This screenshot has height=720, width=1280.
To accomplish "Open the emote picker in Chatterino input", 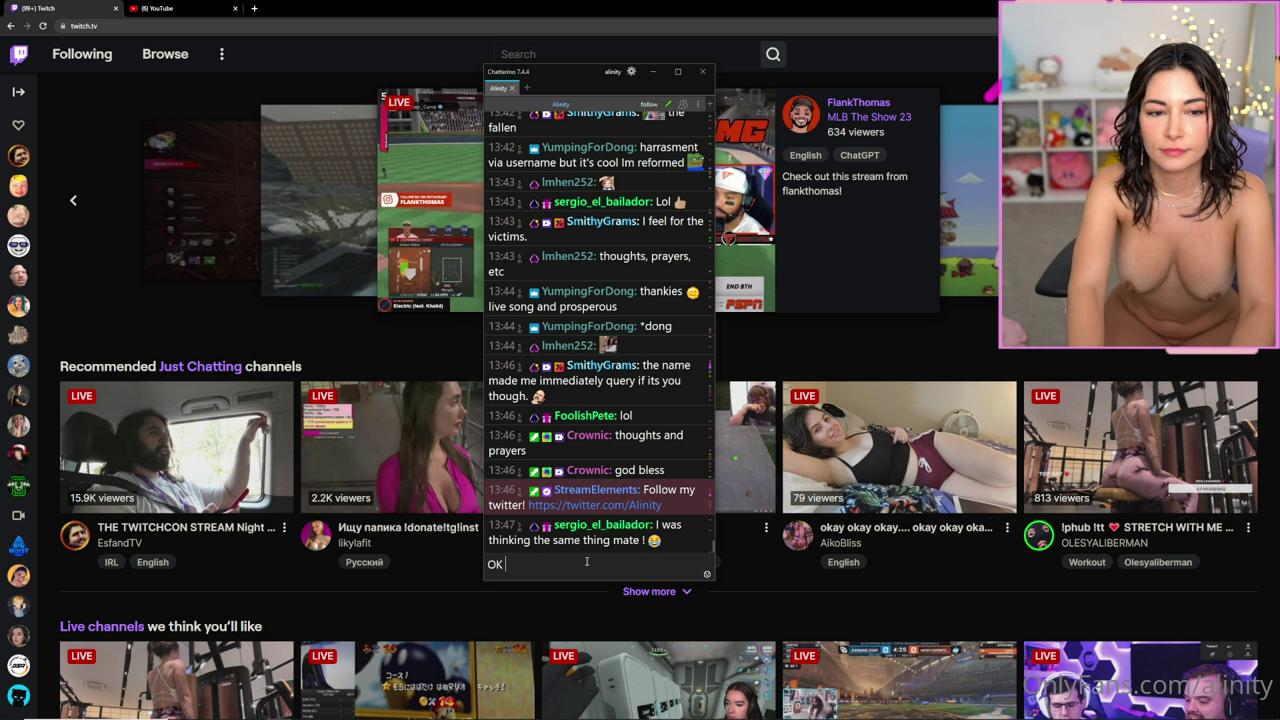I will tap(707, 574).
